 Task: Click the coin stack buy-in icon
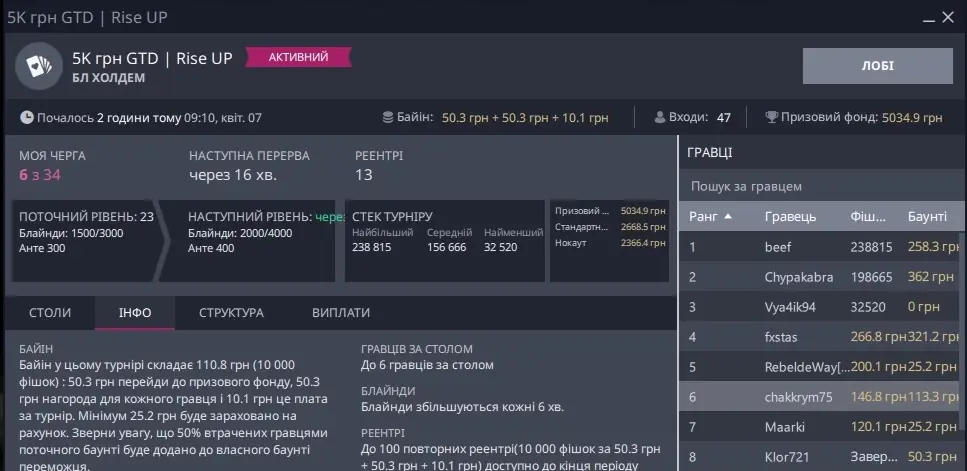coord(388,117)
